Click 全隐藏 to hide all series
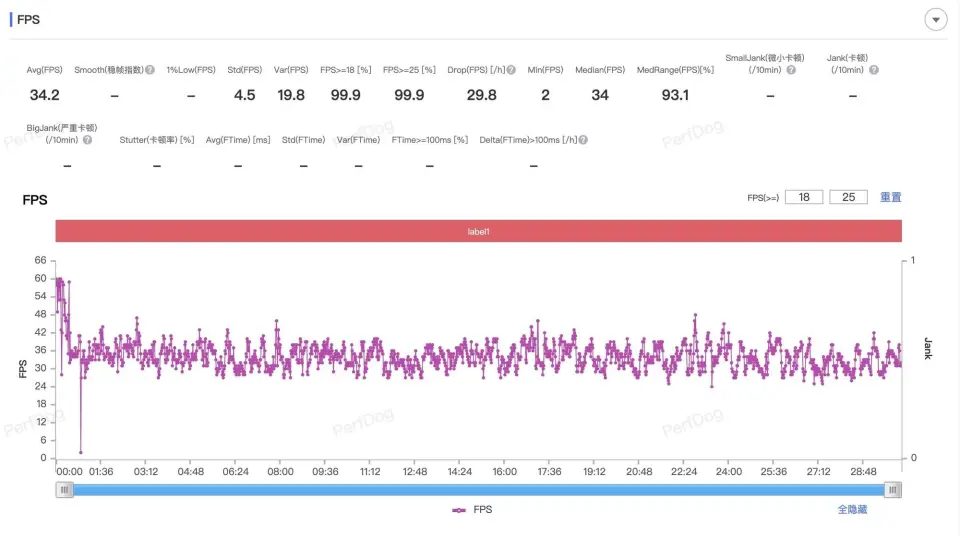The height and width of the screenshot is (536, 960). [x=852, y=510]
